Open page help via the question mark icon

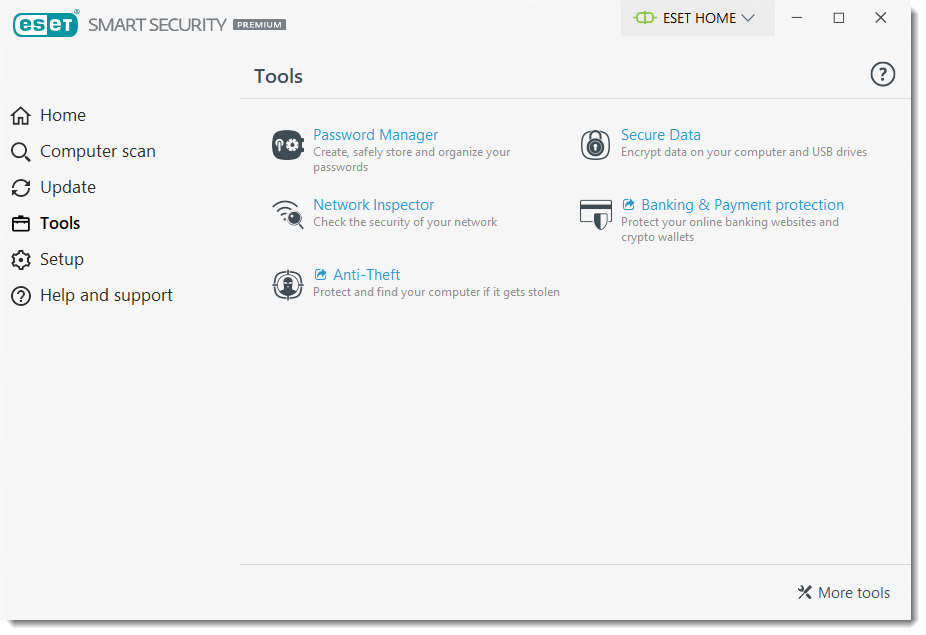(882, 74)
